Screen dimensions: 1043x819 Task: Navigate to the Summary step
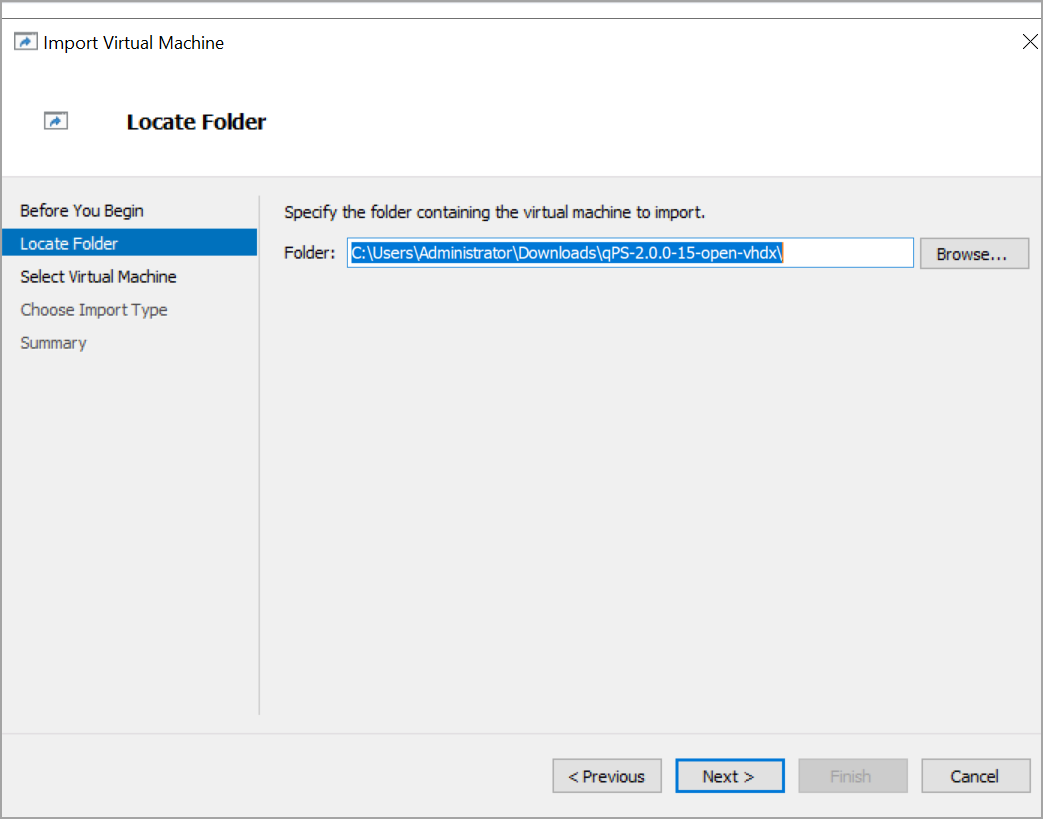point(53,342)
